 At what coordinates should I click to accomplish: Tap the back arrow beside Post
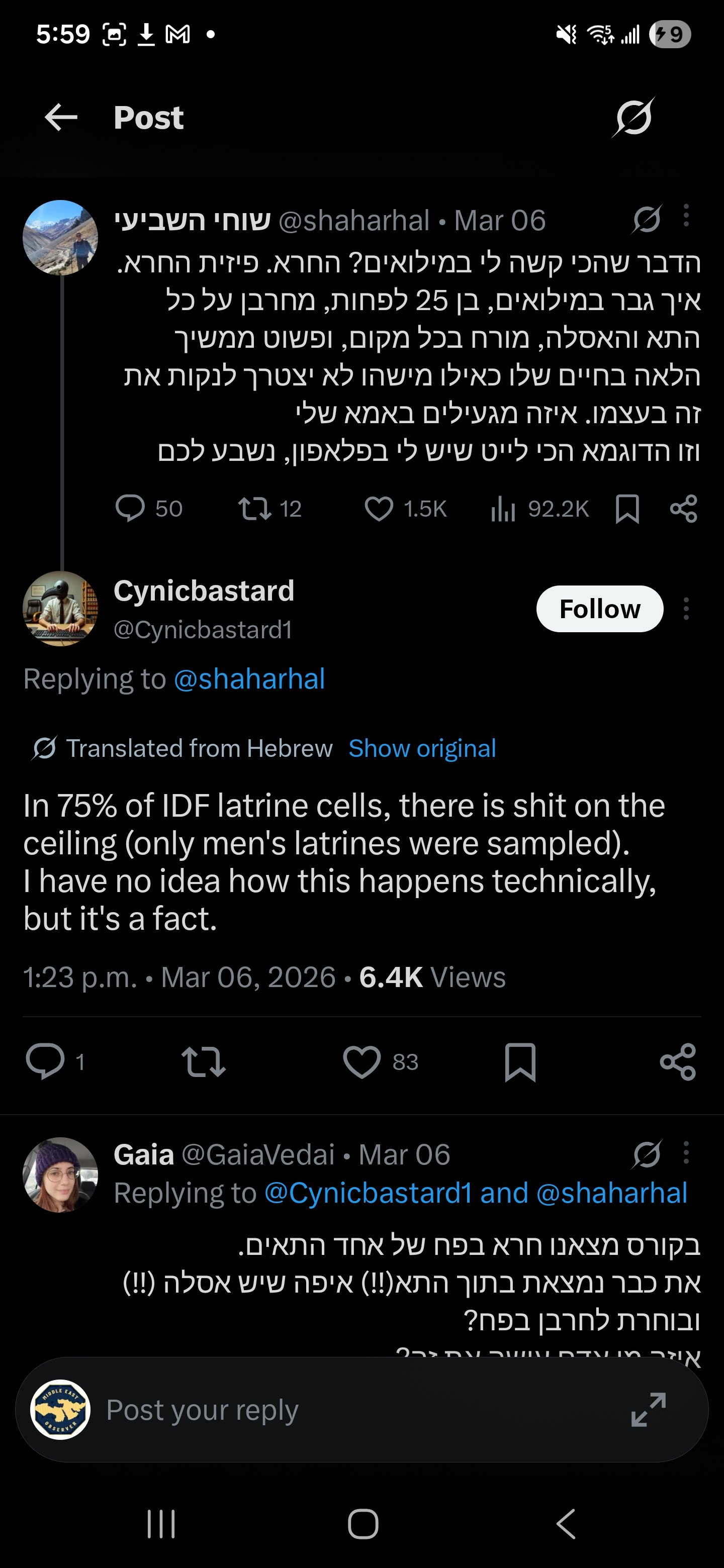click(61, 117)
